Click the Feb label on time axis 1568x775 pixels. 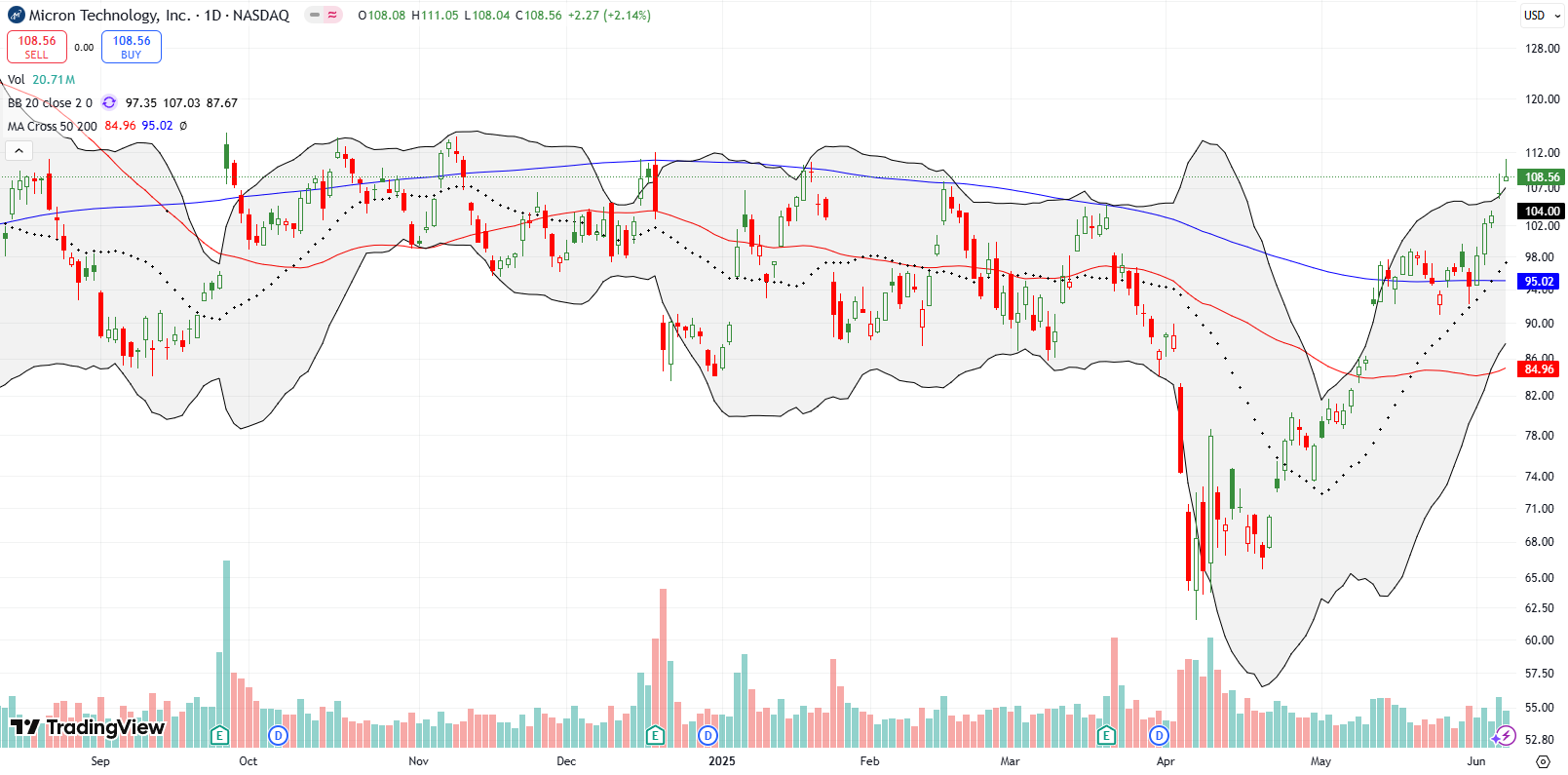click(869, 761)
